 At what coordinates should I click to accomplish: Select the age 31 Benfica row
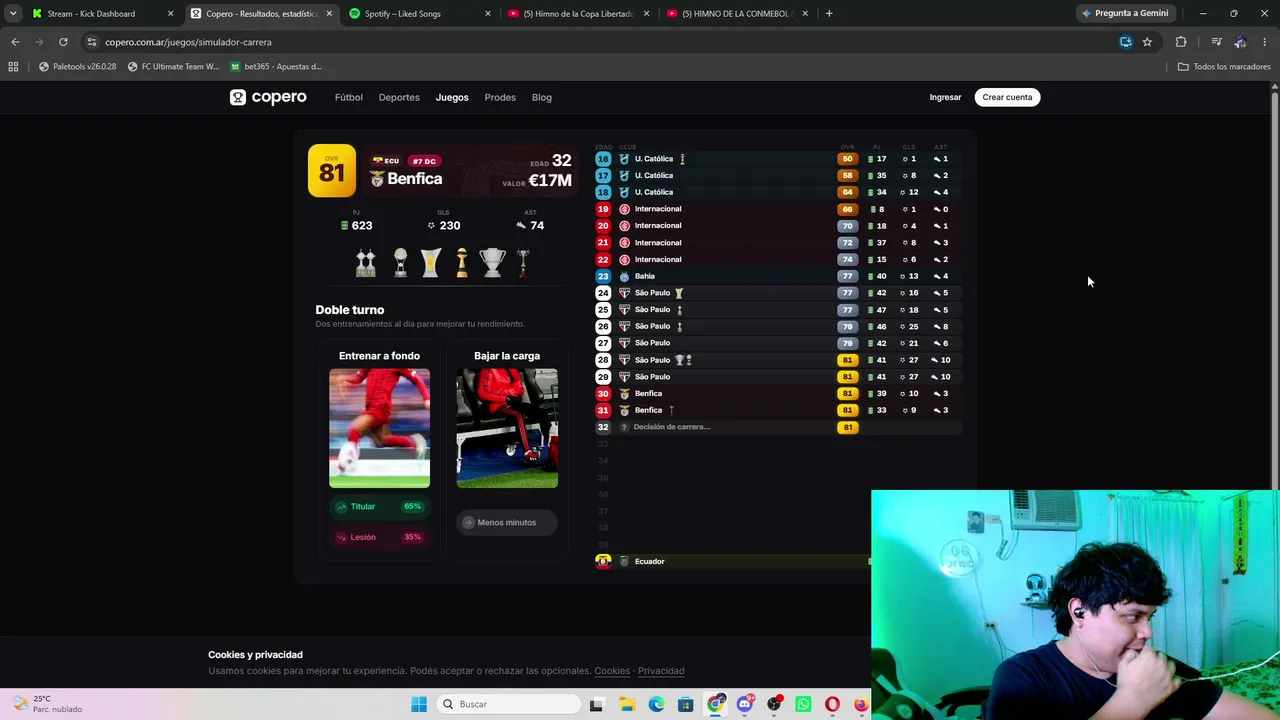coord(778,410)
